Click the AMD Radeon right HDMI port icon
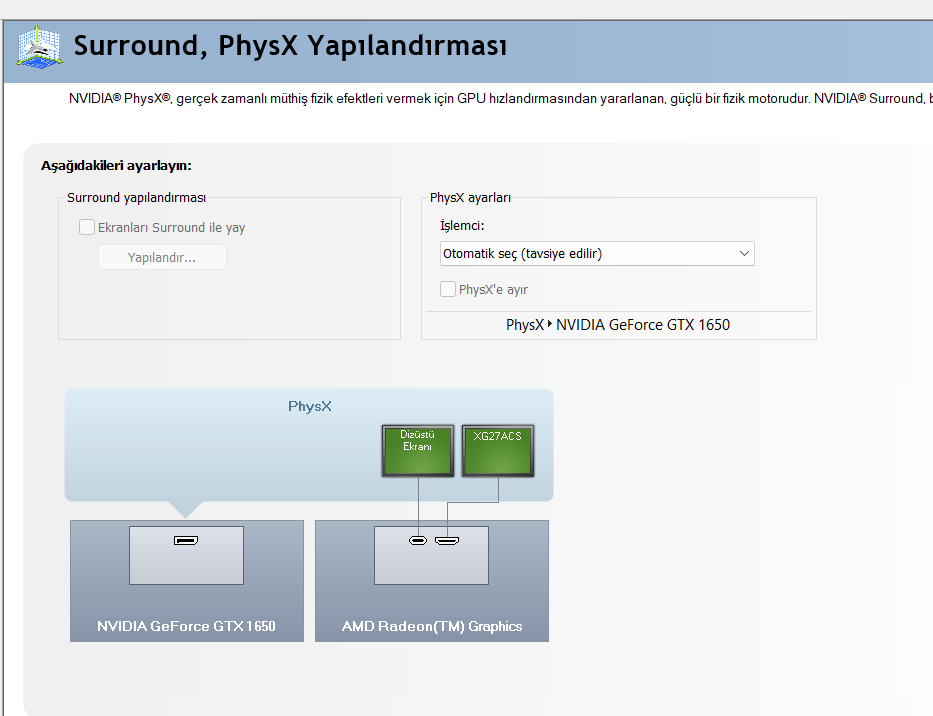Viewport: 933px width, 716px height. click(447, 540)
